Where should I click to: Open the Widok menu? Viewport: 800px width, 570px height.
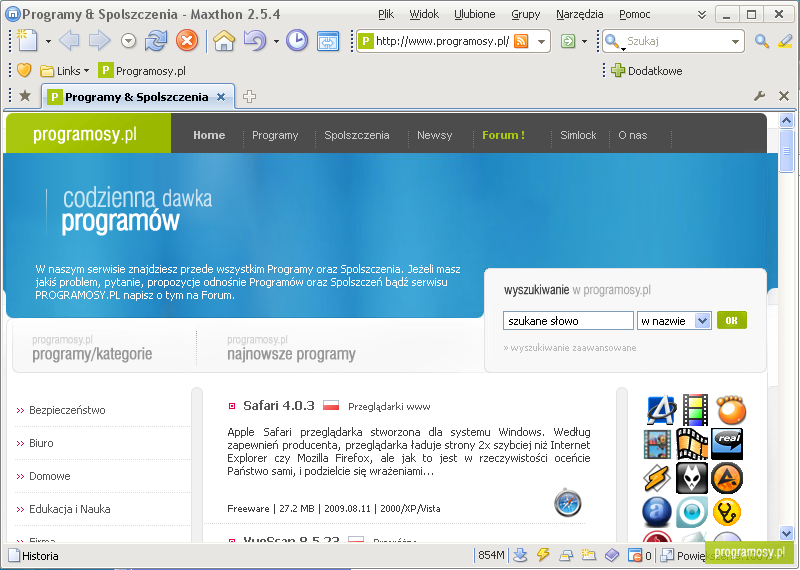pyautogui.click(x=424, y=14)
